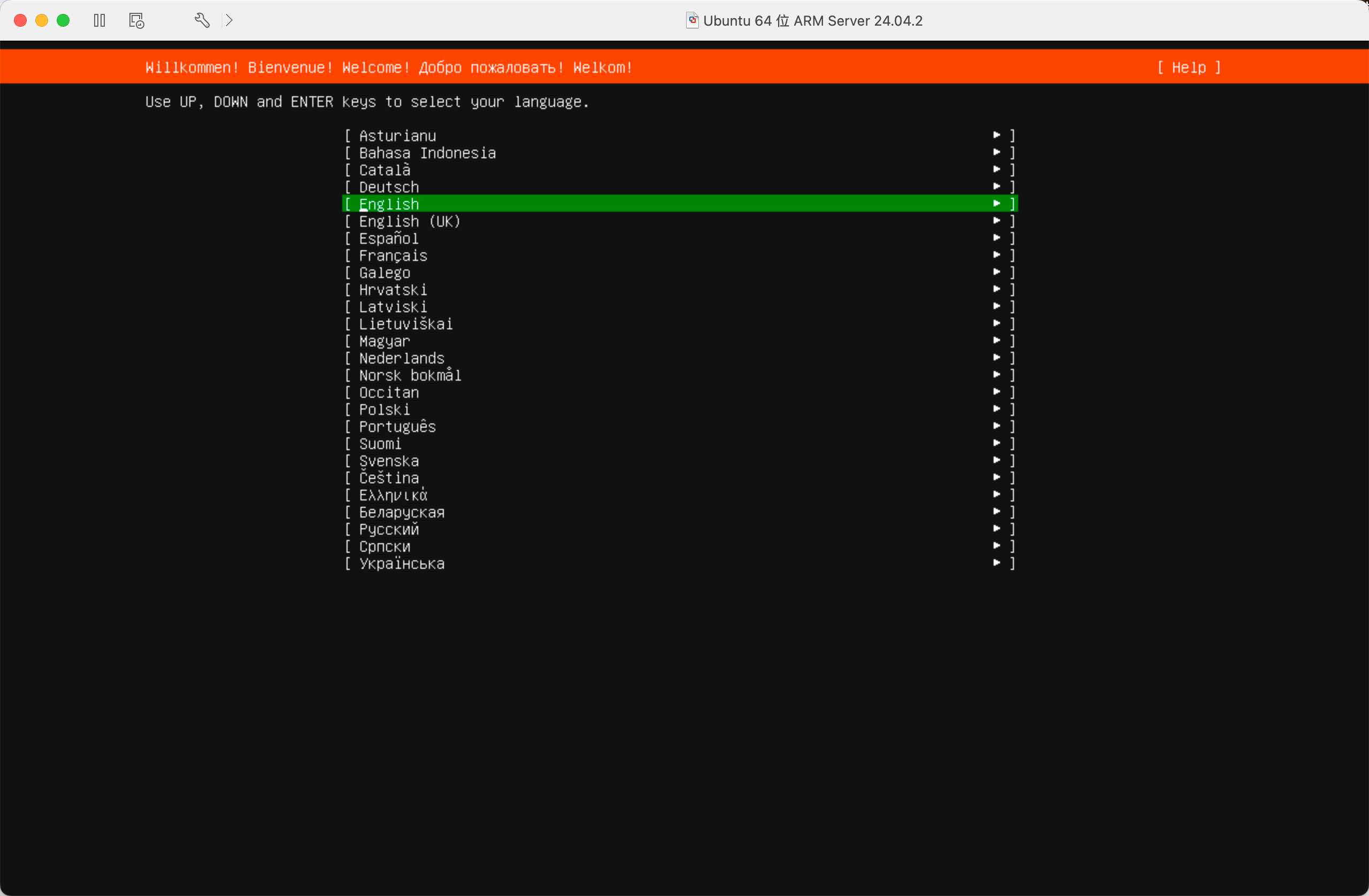Select Asturianu language
This screenshot has width=1369, height=896.
tap(680, 136)
